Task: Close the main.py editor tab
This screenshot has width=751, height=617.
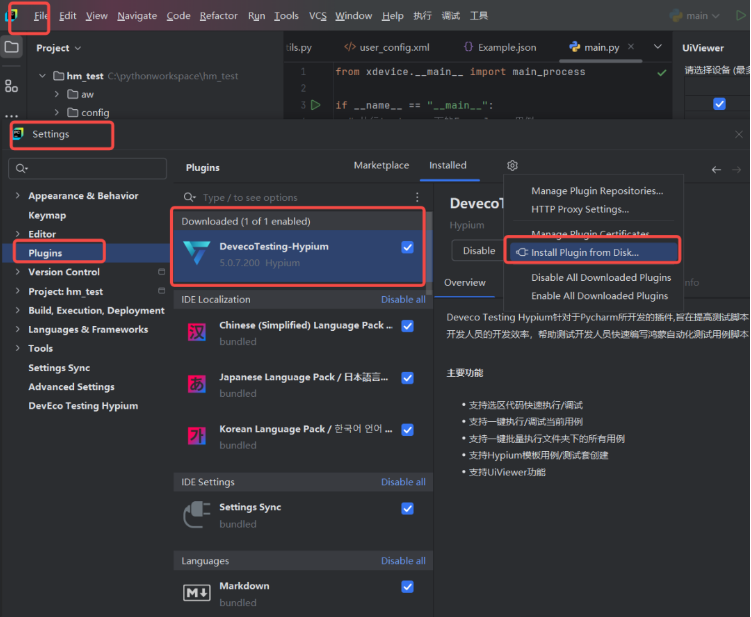Action: tap(631, 46)
